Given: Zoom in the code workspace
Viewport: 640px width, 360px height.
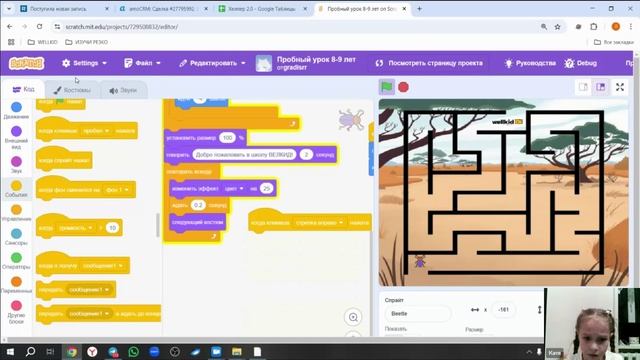Looking at the screenshot, I should 353,317.
